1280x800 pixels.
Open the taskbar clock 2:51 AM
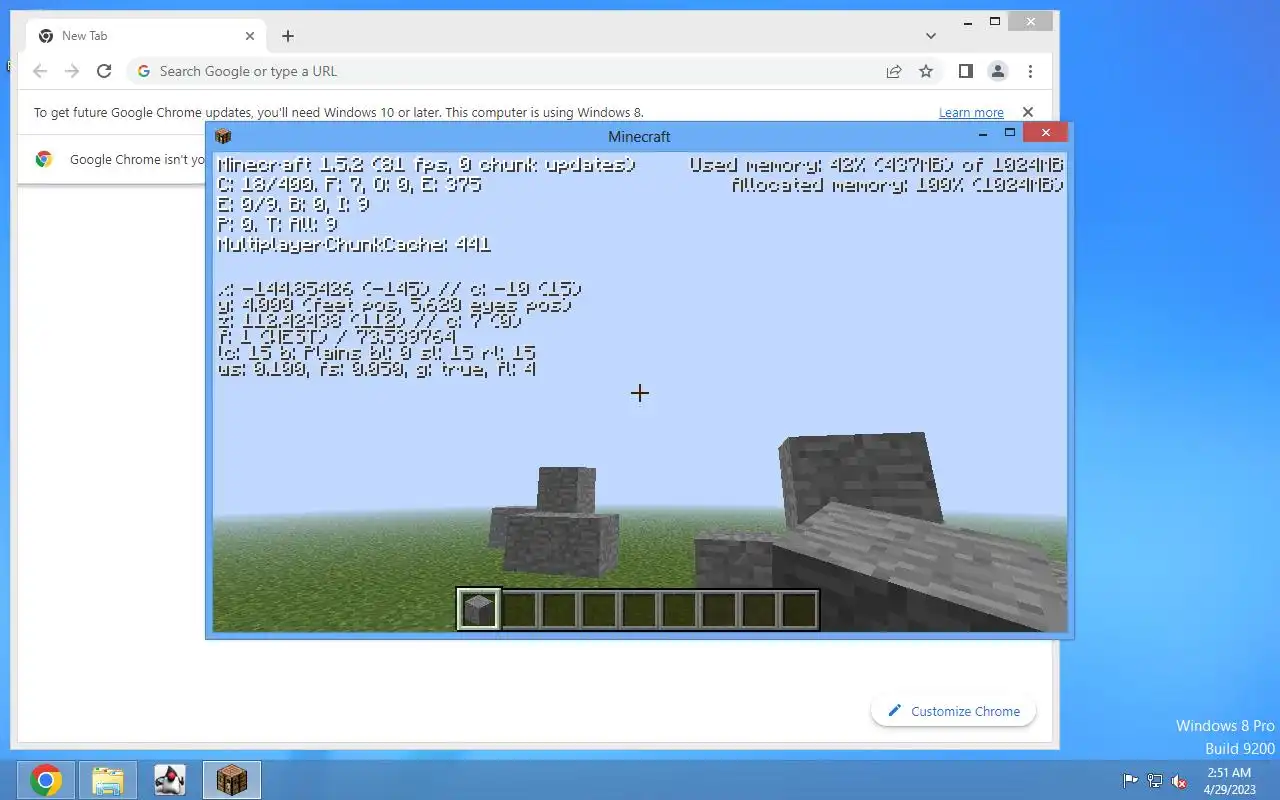pyautogui.click(x=1229, y=781)
